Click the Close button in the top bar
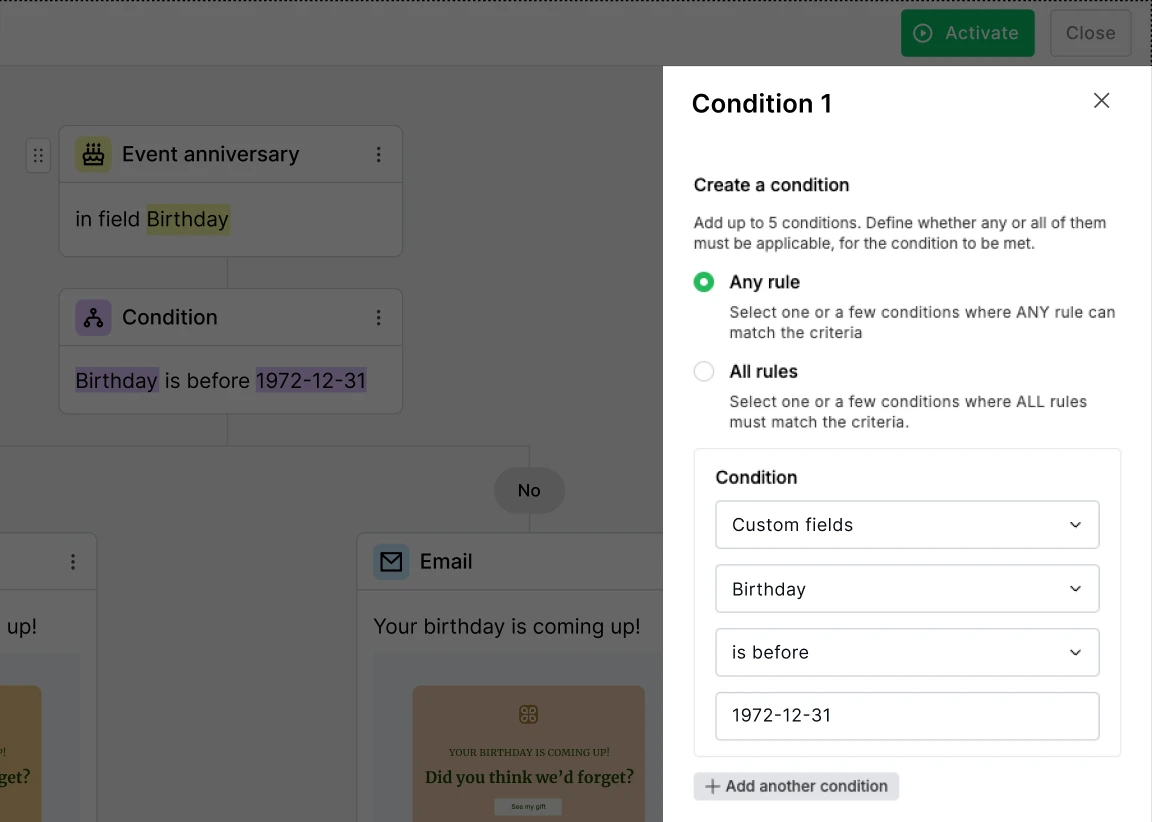 tap(1090, 32)
